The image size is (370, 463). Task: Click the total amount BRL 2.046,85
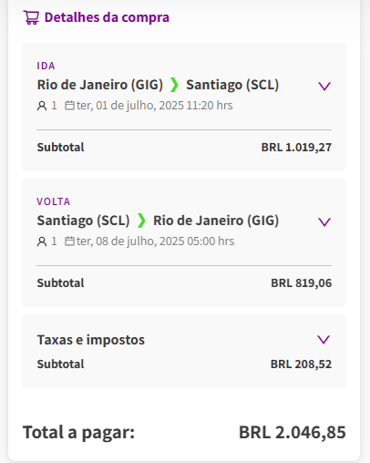(292, 432)
